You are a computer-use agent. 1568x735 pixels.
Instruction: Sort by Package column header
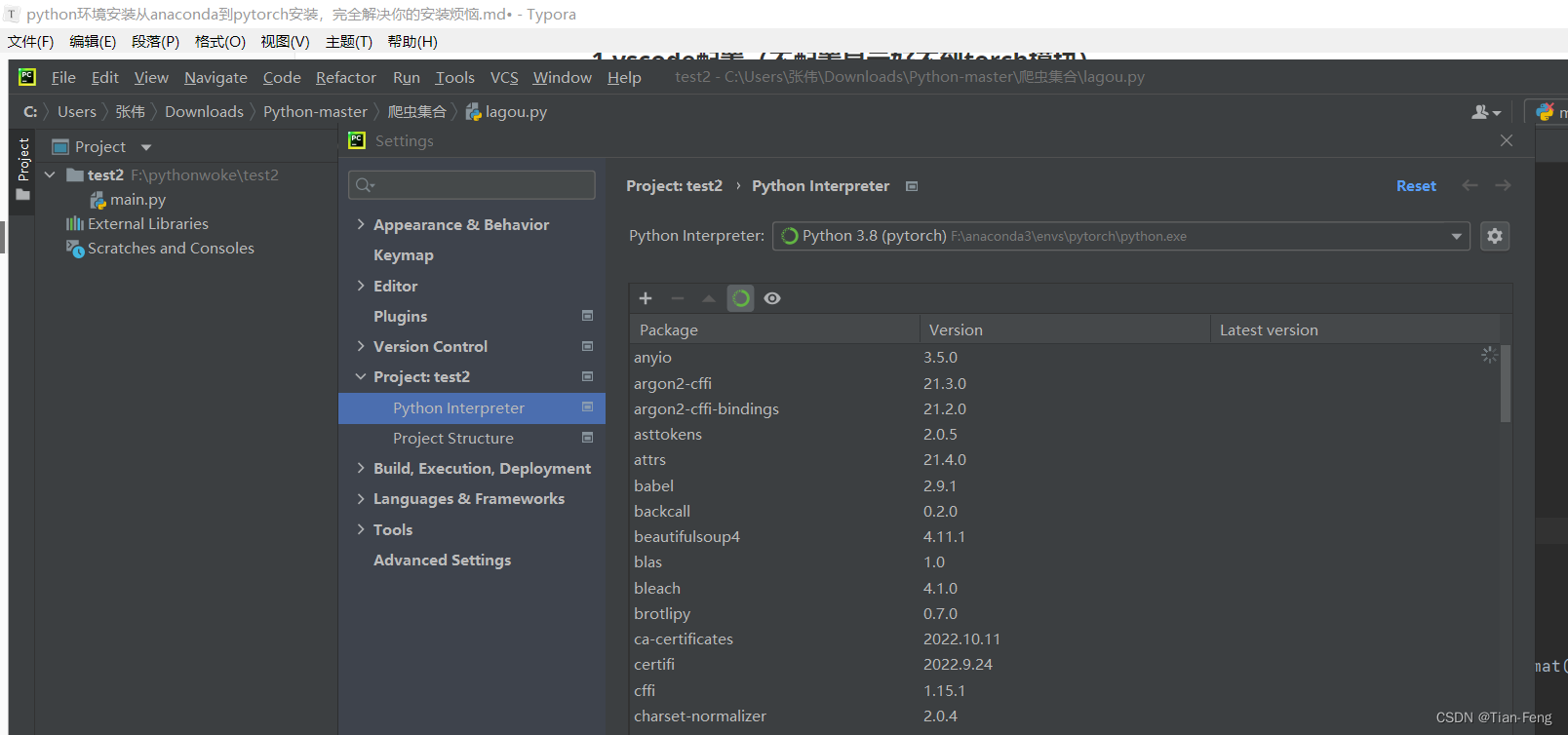(775, 329)
